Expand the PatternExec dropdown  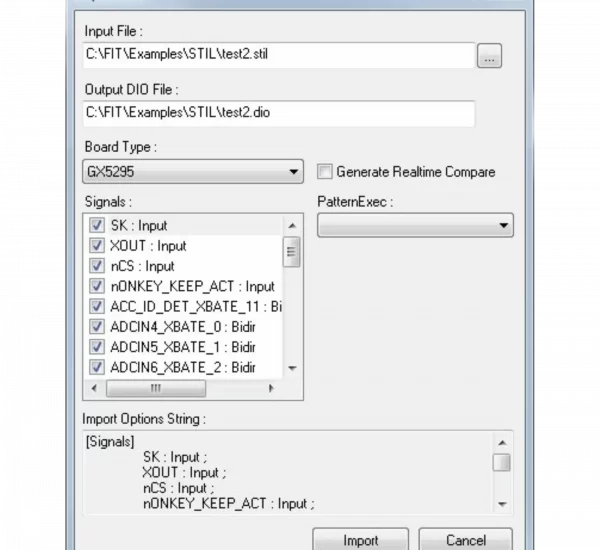click(x=414, y=226)
